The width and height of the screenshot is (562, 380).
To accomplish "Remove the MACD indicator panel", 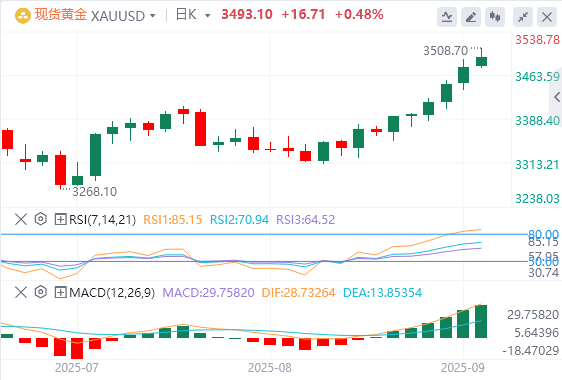I will click(x=21, y=292).
